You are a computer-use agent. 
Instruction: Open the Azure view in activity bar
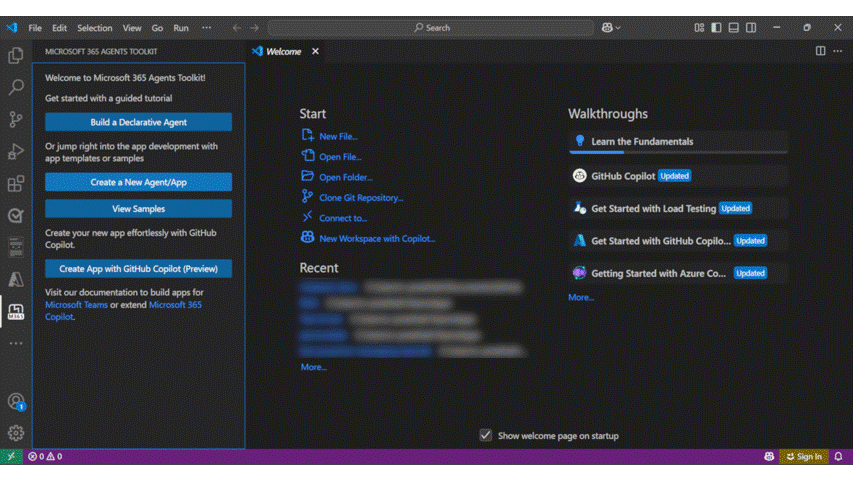16,280
